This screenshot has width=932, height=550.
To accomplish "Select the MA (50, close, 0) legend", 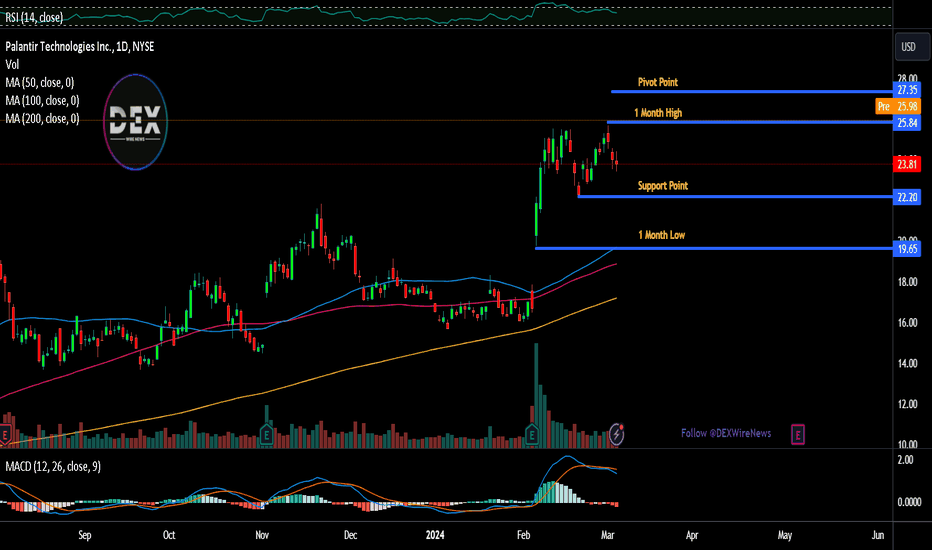I will 40,83.
